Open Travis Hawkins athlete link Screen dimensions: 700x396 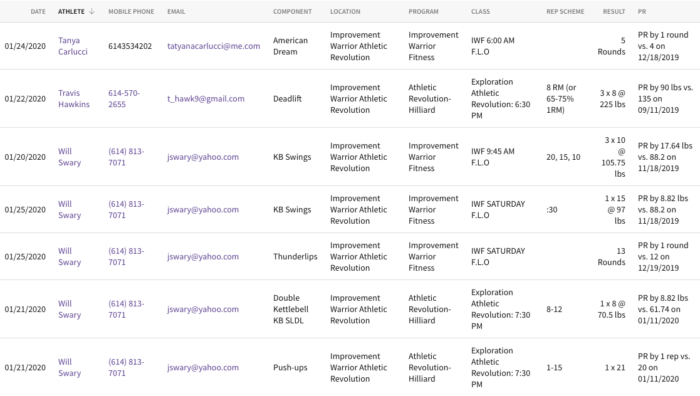click(x=74, y=99)
